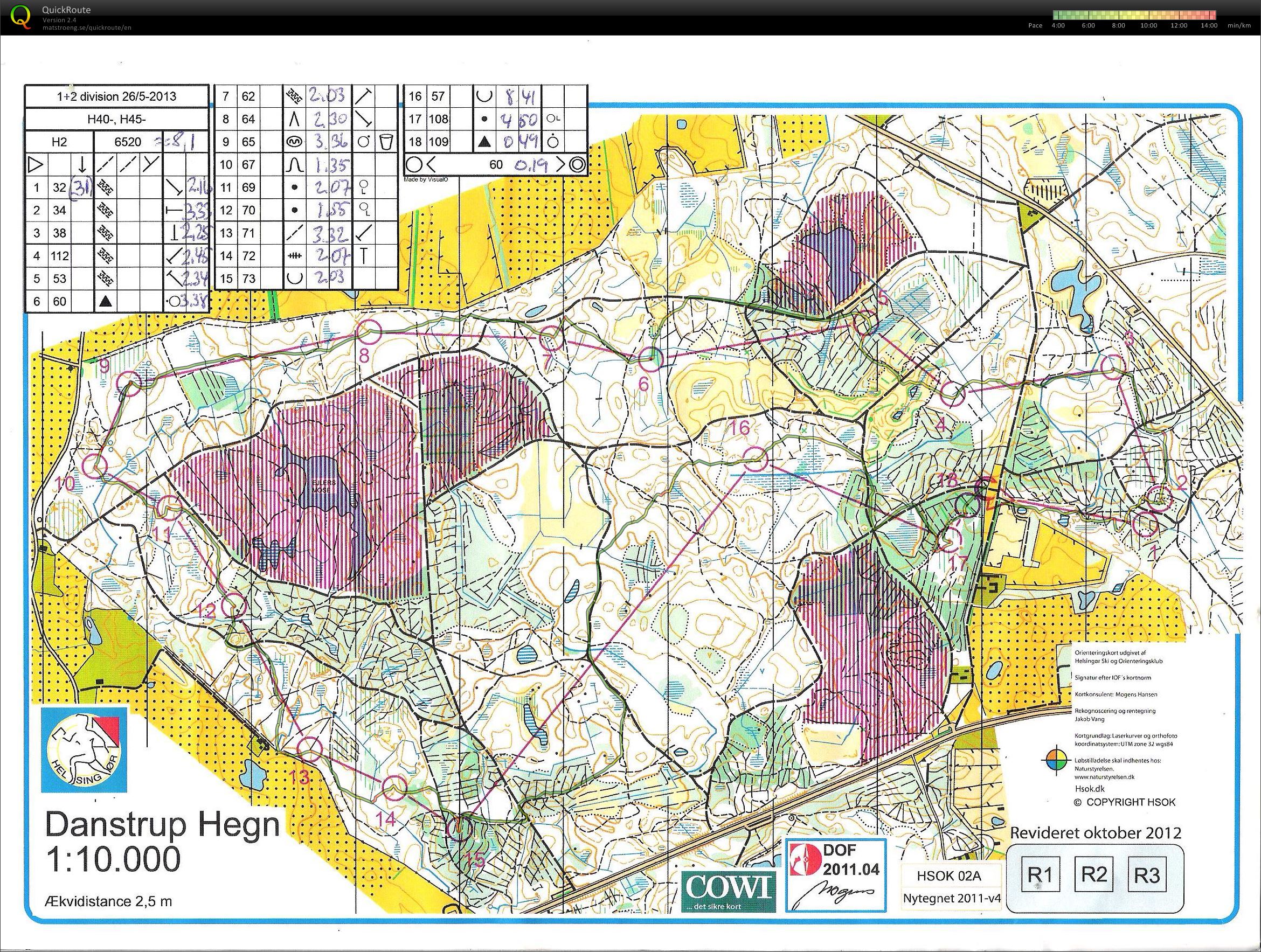The height and width of the screenshot is (952, 1261).
Task: Click the Nytegnet 2011-v4 label
Action: tap(952, 899)
